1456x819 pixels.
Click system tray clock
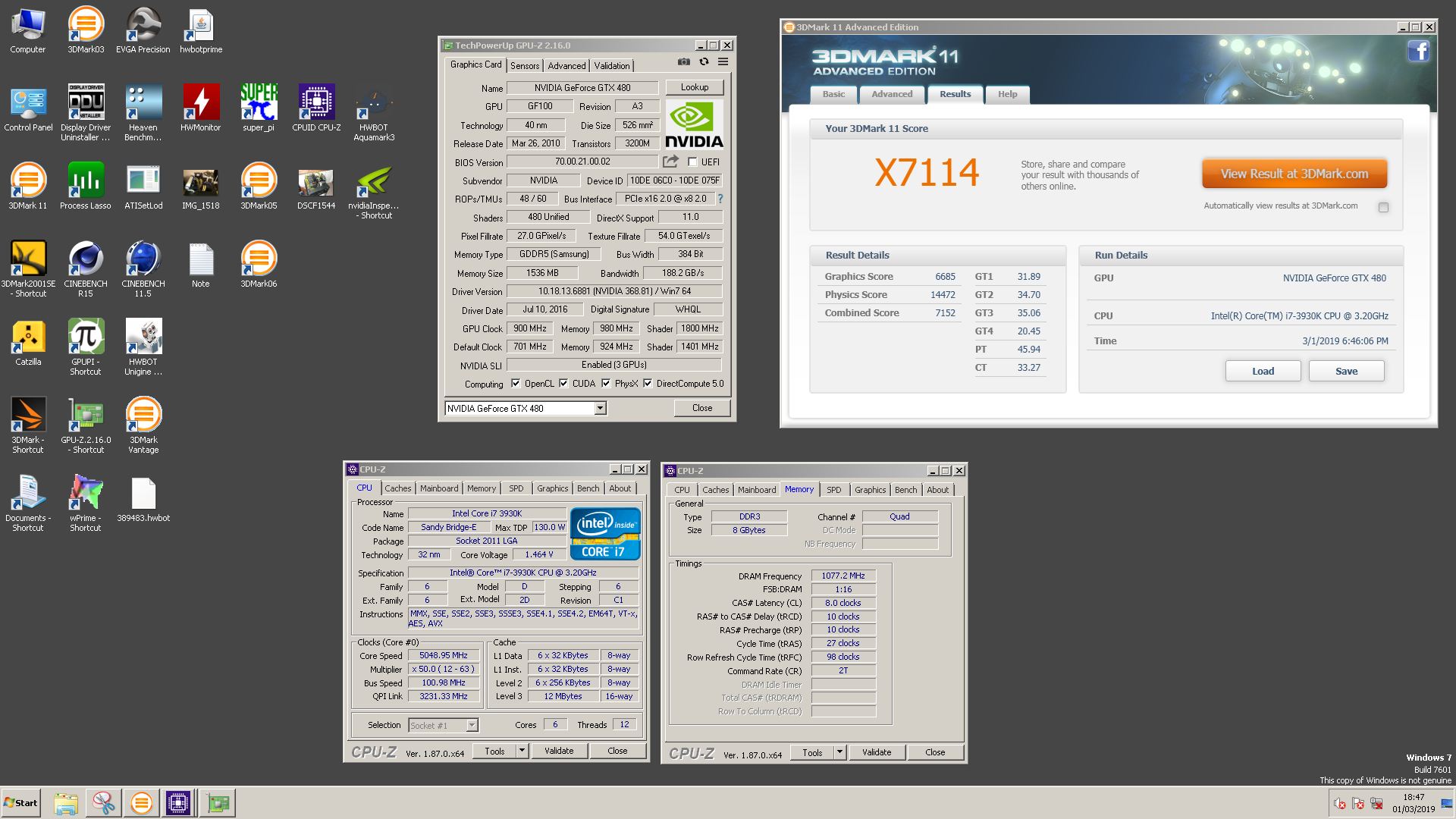[1413, 803]
